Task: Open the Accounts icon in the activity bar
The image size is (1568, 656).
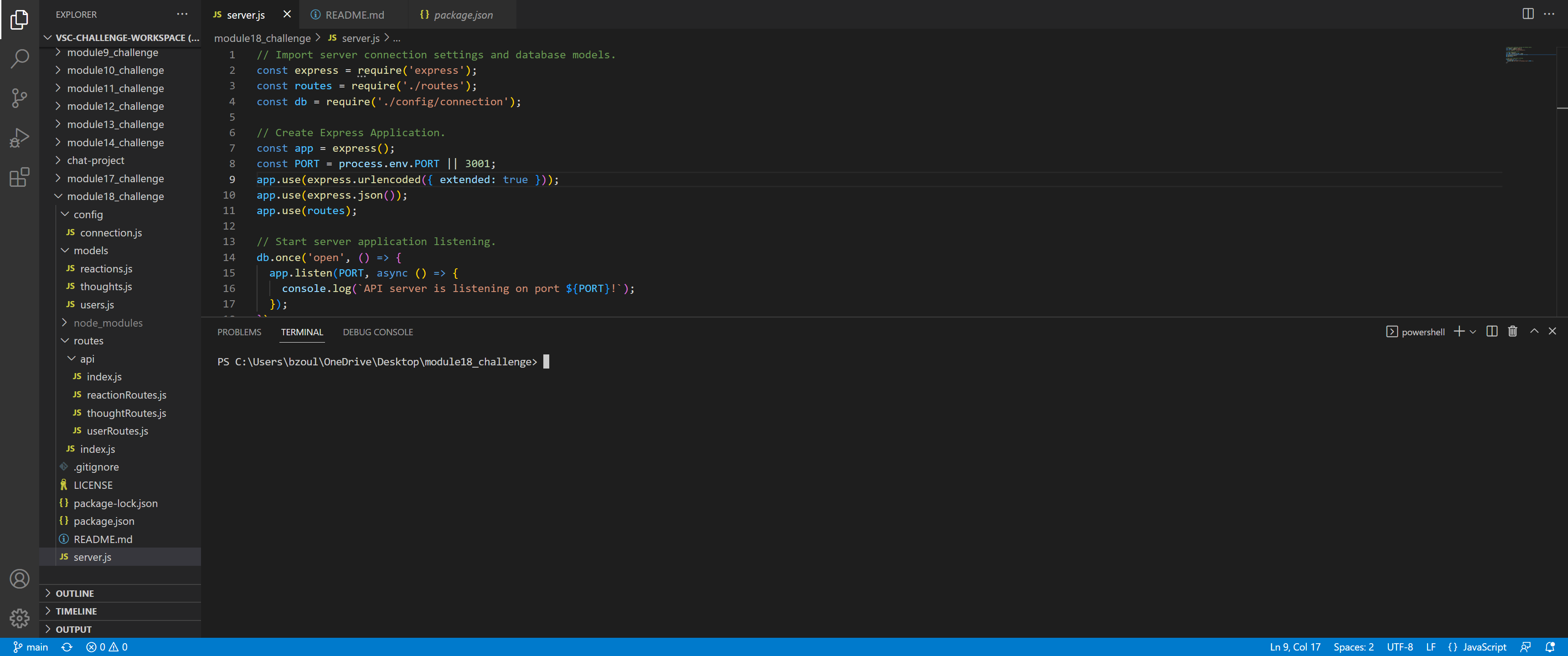Action: click(20, 579)
